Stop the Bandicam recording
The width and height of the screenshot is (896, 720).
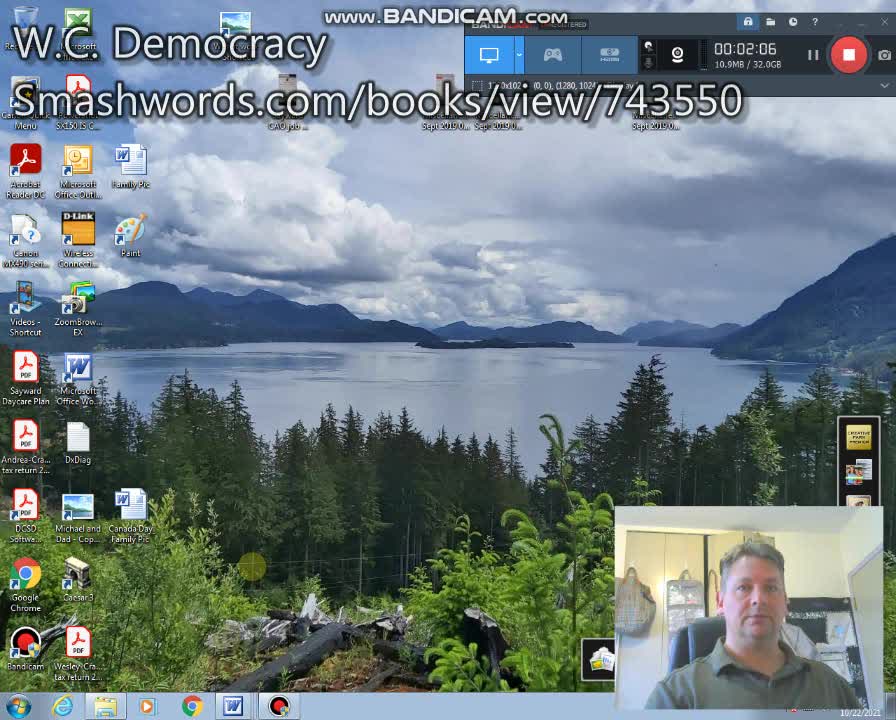849,55
